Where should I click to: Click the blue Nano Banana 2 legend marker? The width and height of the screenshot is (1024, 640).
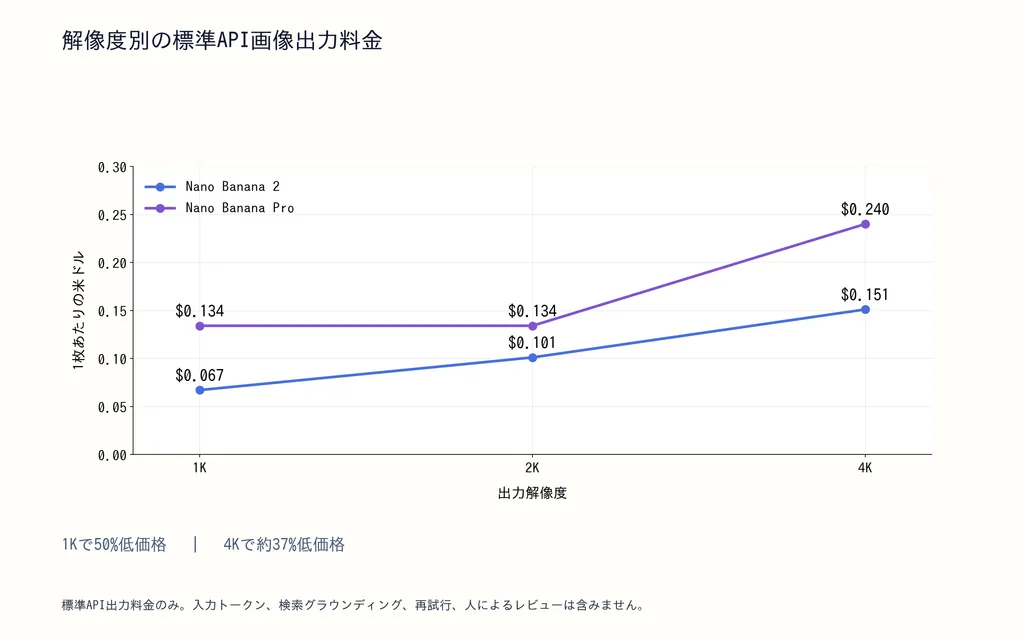160,187
